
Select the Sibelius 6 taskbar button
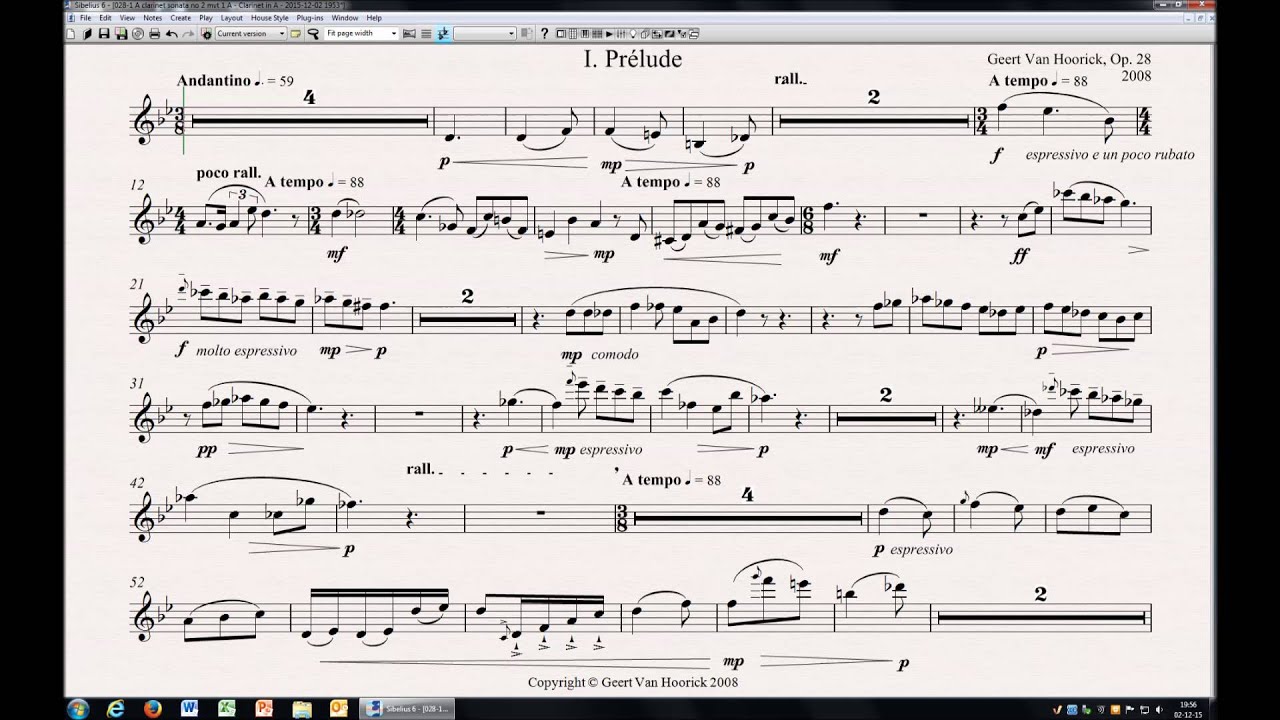[x=405, y=708]
